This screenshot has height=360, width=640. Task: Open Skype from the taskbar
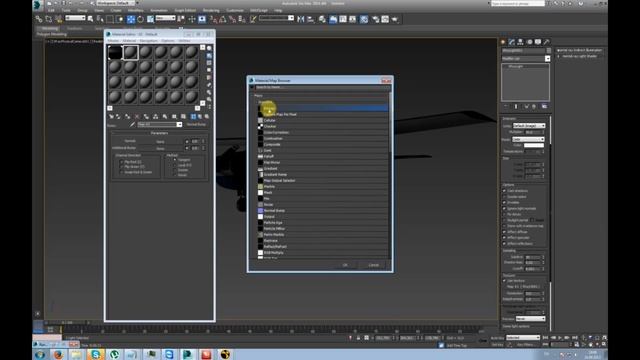95,354
